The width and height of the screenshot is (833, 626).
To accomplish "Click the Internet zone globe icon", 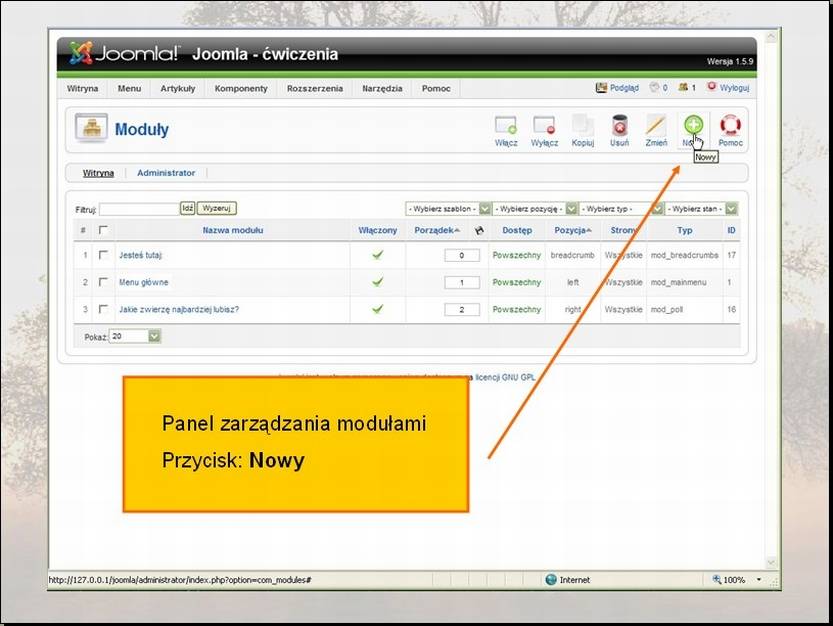I will [x=551, y=579].
